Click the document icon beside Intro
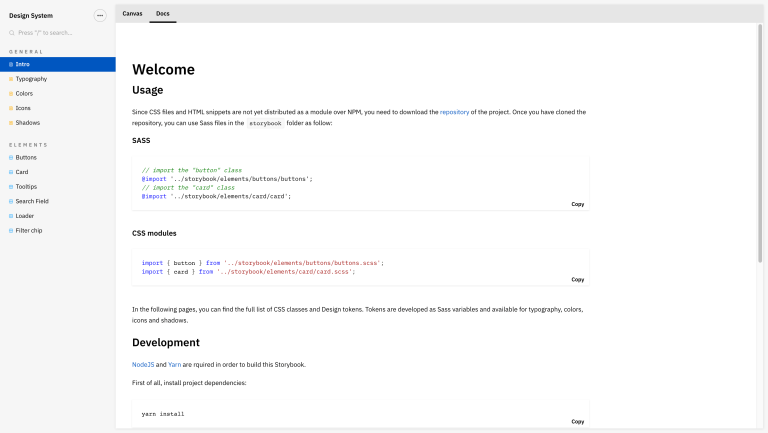The width and height of the screenshot is (768, 433). [11, 64]
